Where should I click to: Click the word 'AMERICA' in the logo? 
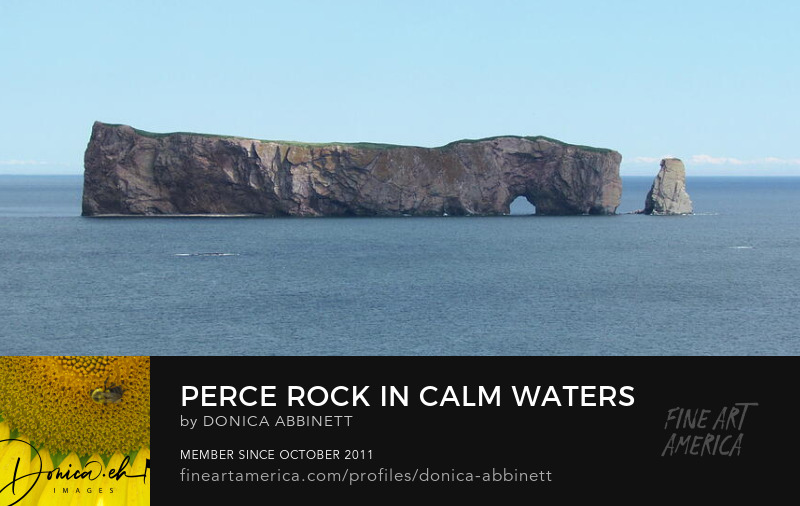coord(704,445)
